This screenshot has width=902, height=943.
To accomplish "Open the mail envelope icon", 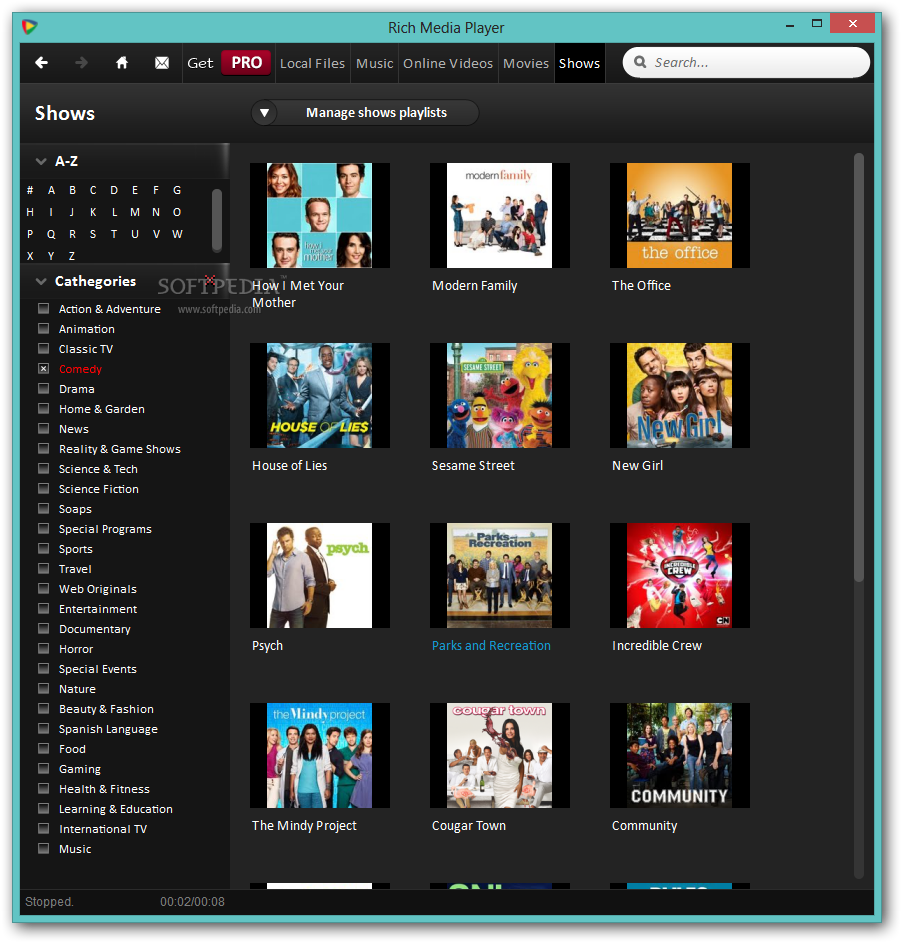I will coord(162,63).
